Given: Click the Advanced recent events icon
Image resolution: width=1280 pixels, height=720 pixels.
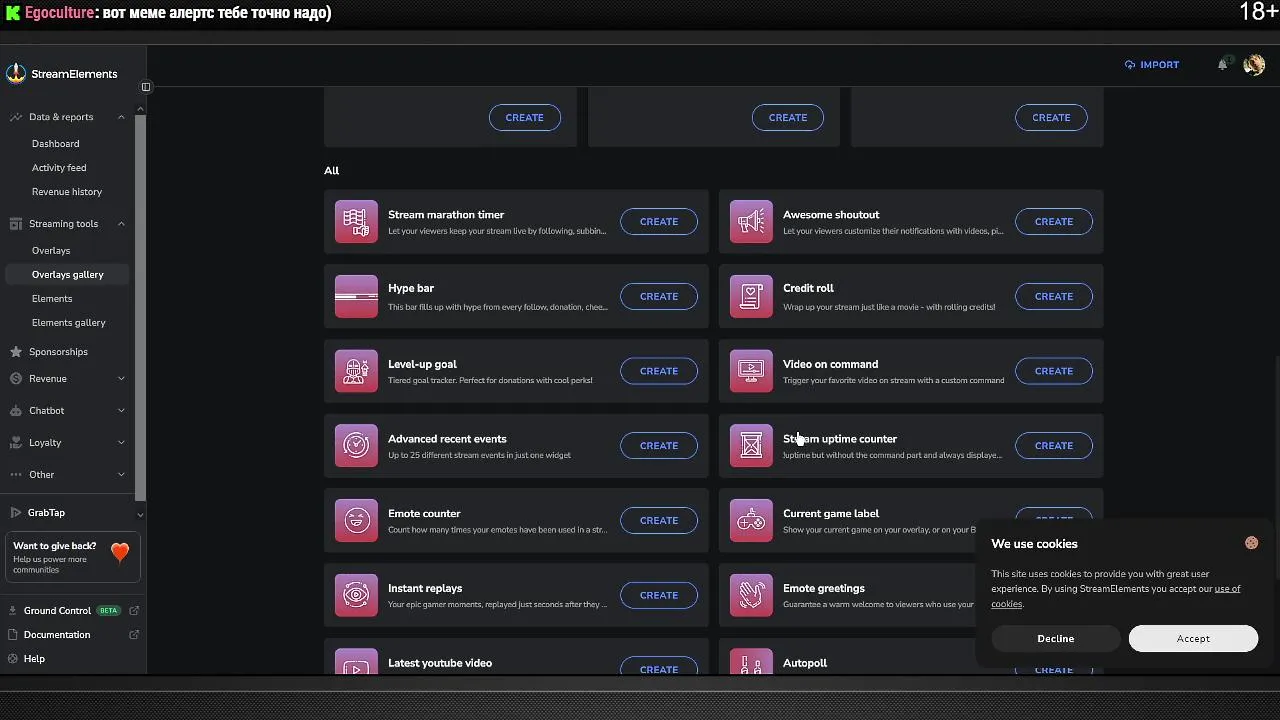Looking at the screenshot, I should coord(356,446).
